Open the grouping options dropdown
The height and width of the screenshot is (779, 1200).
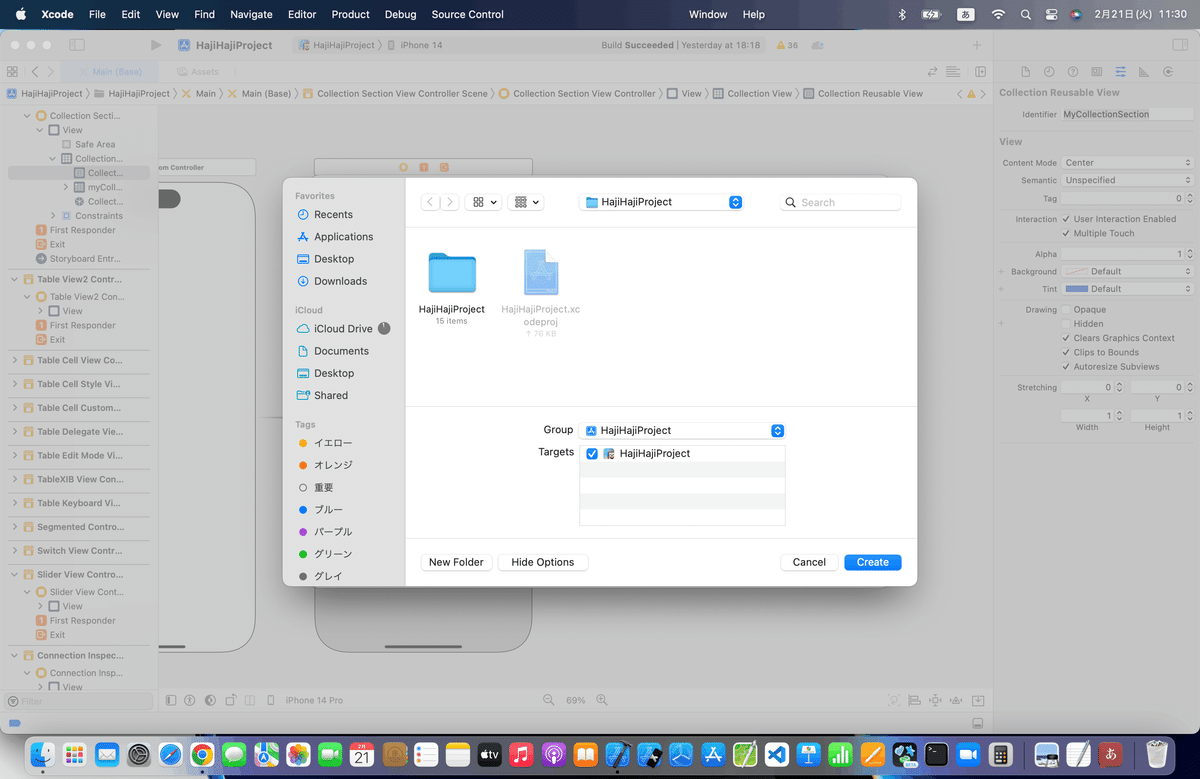(x=525, y=202)
